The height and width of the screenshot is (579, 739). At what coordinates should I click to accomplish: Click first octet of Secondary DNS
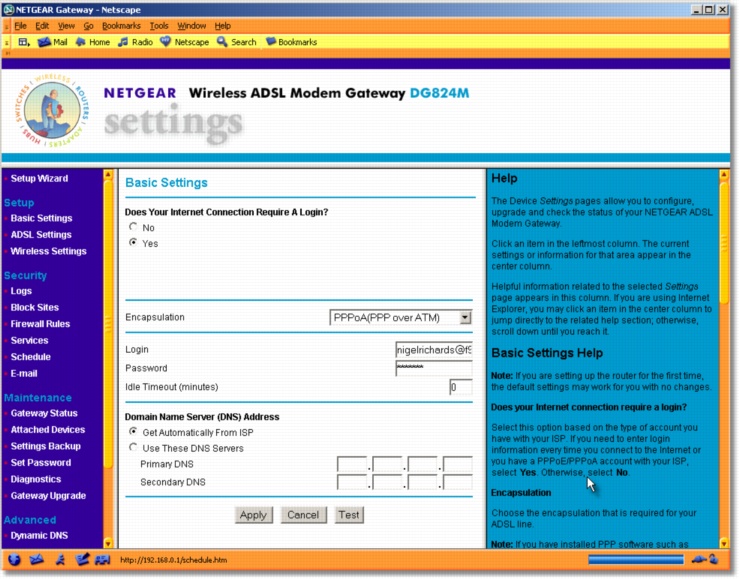click(x=352, y=482)
